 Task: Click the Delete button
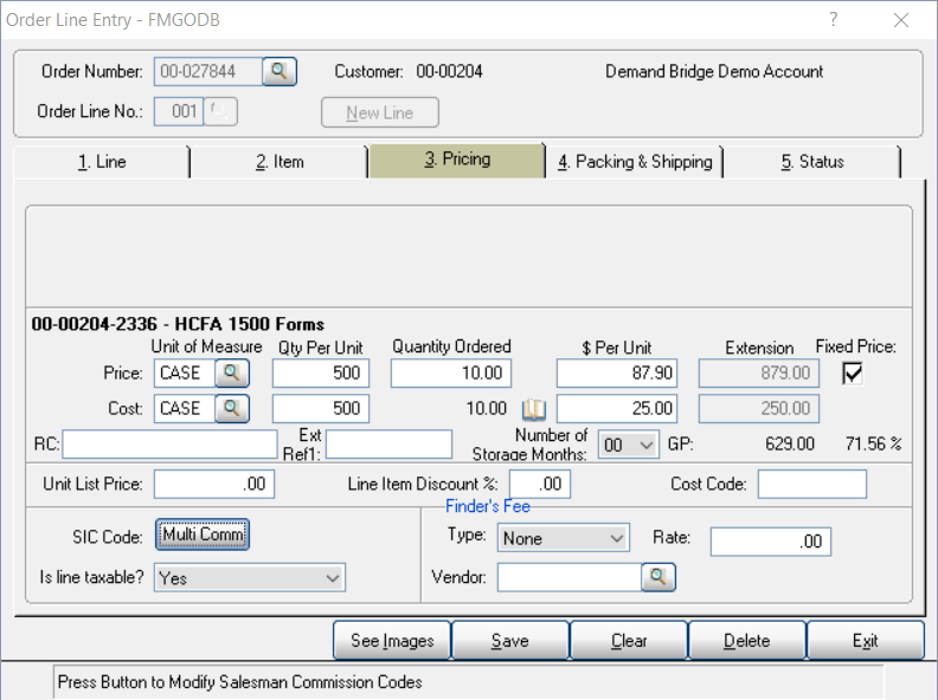click(x=747, y=641)
